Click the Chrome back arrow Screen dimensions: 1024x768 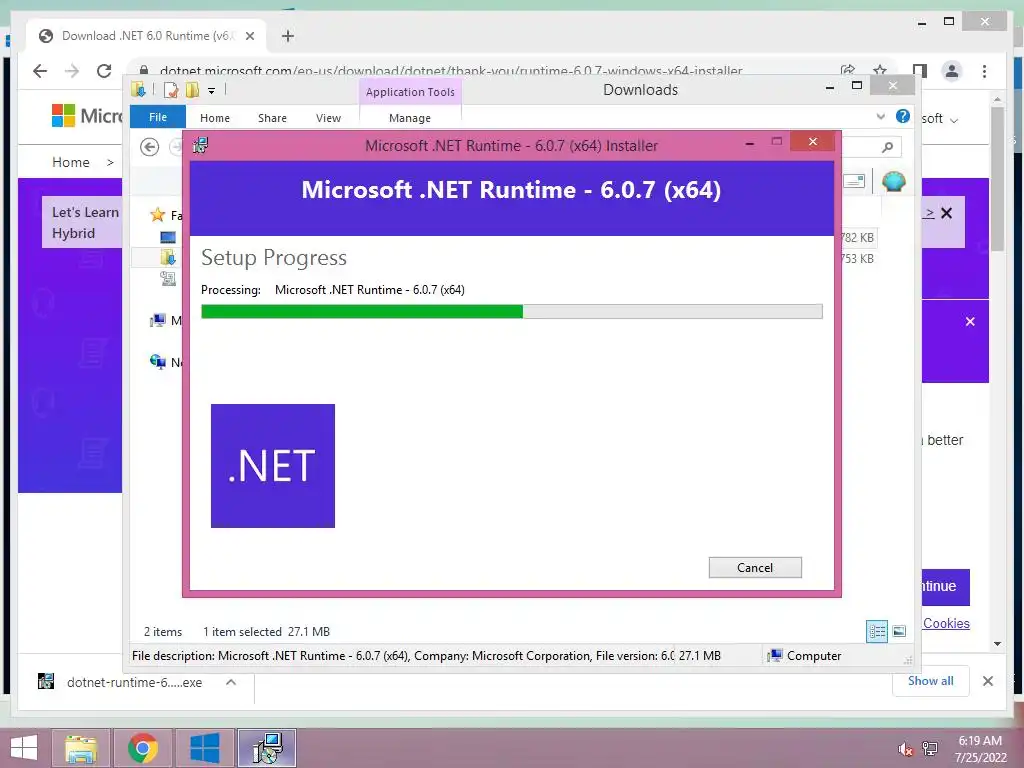pyautogui.click(x=40, y=71)
